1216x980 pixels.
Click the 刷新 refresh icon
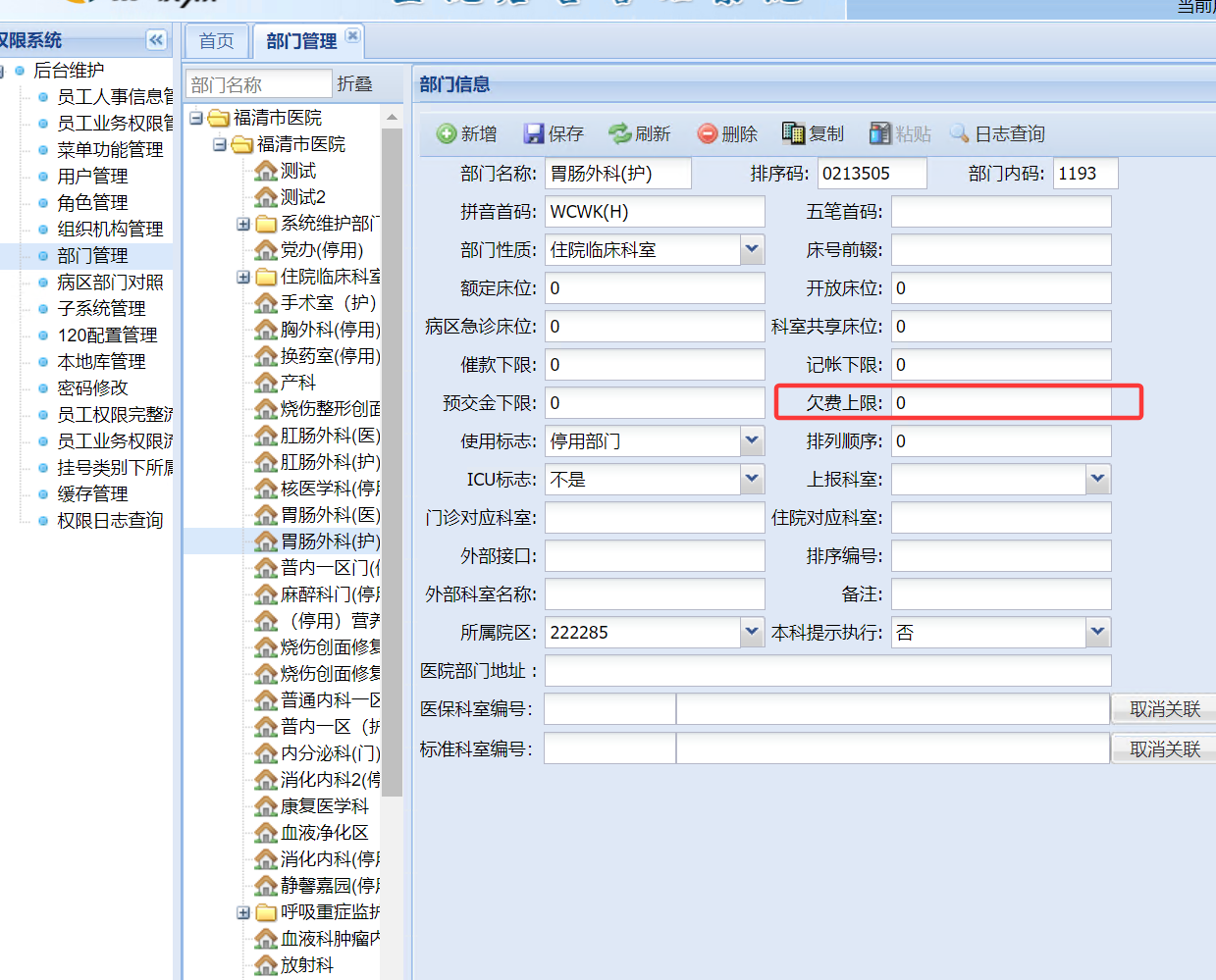(619, 133)
